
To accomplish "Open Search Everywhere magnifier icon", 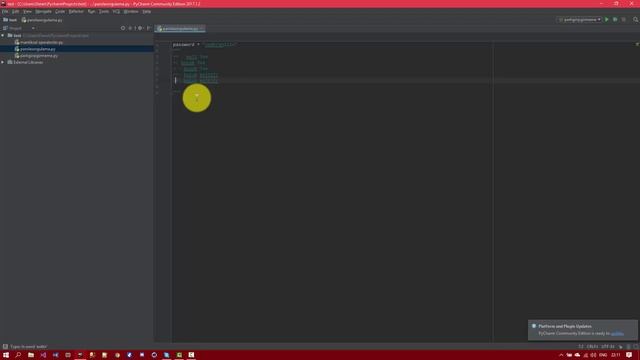I will point(636,20).
